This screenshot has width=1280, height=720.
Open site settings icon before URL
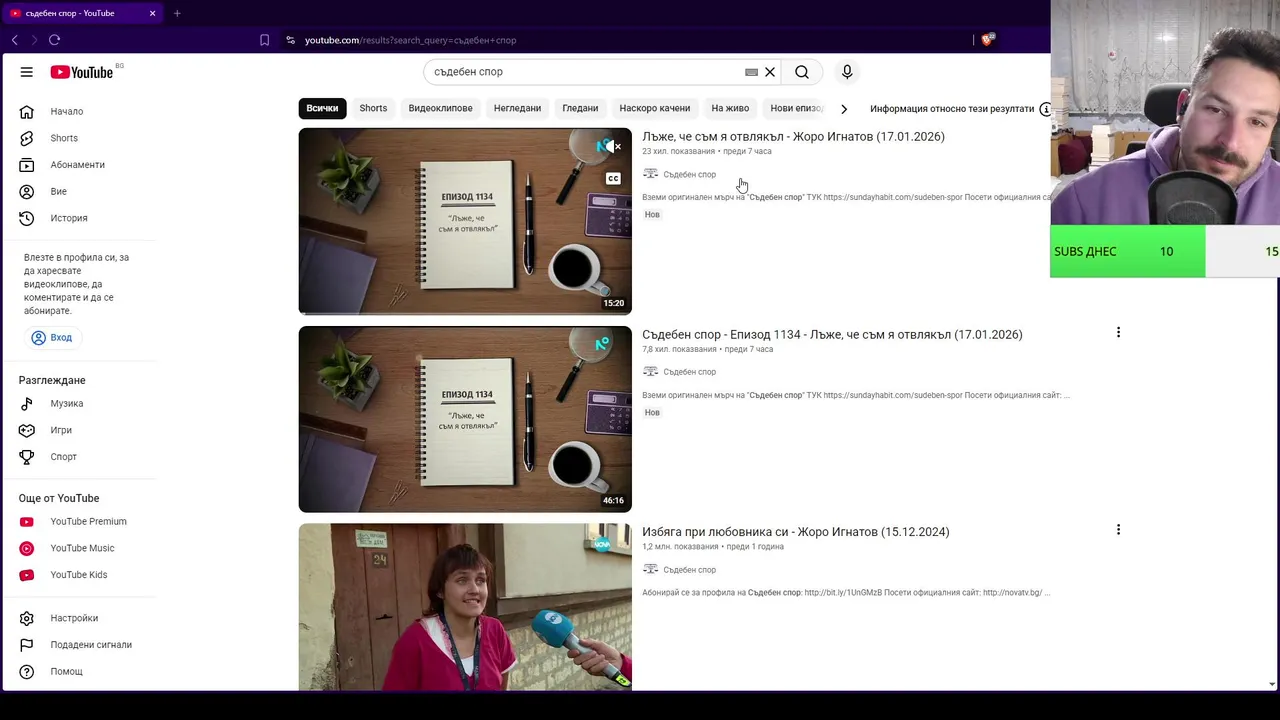(x=290, y=40)
